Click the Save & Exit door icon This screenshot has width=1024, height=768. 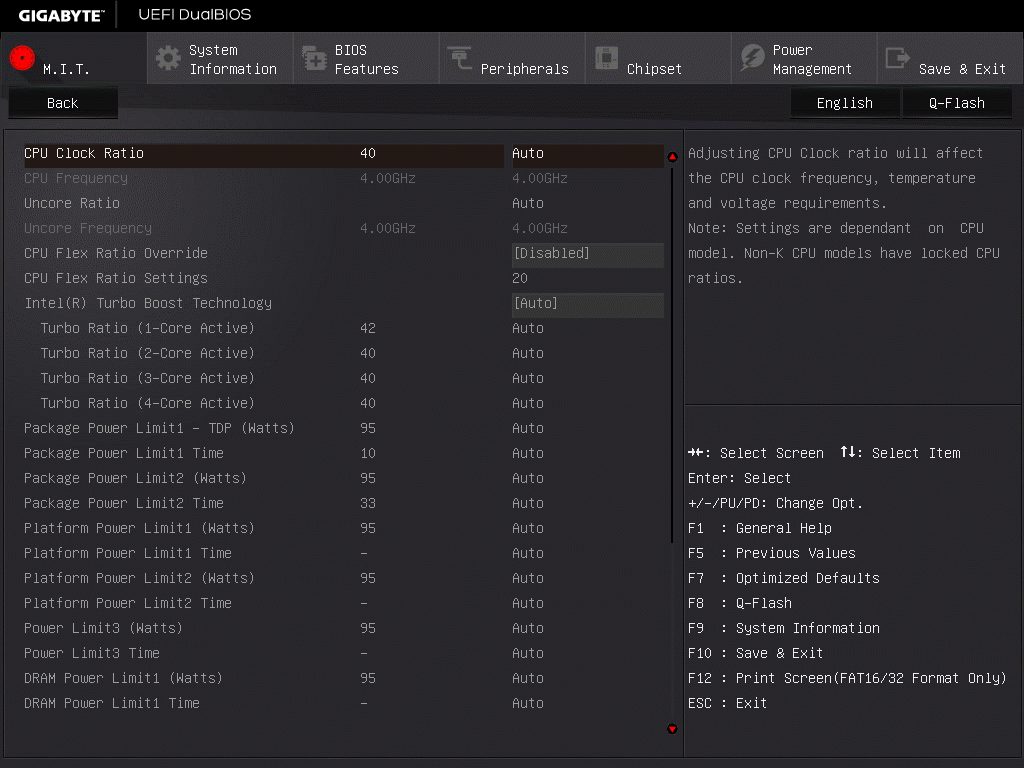tap(897, 58)
